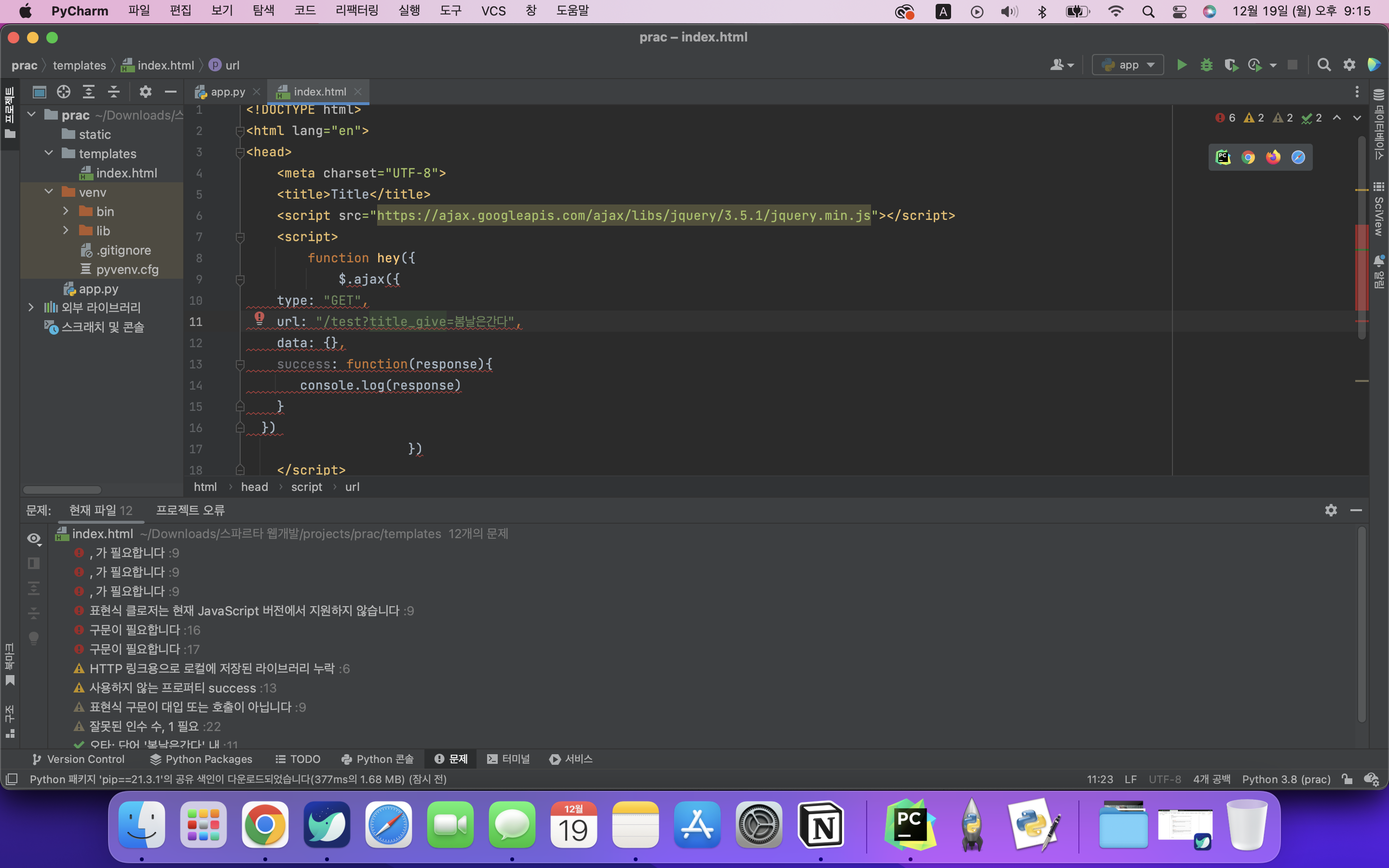The image size is (1389, 868).
Task: Click the LF line separator in status bar
Action: click(x=1130, y=779)
